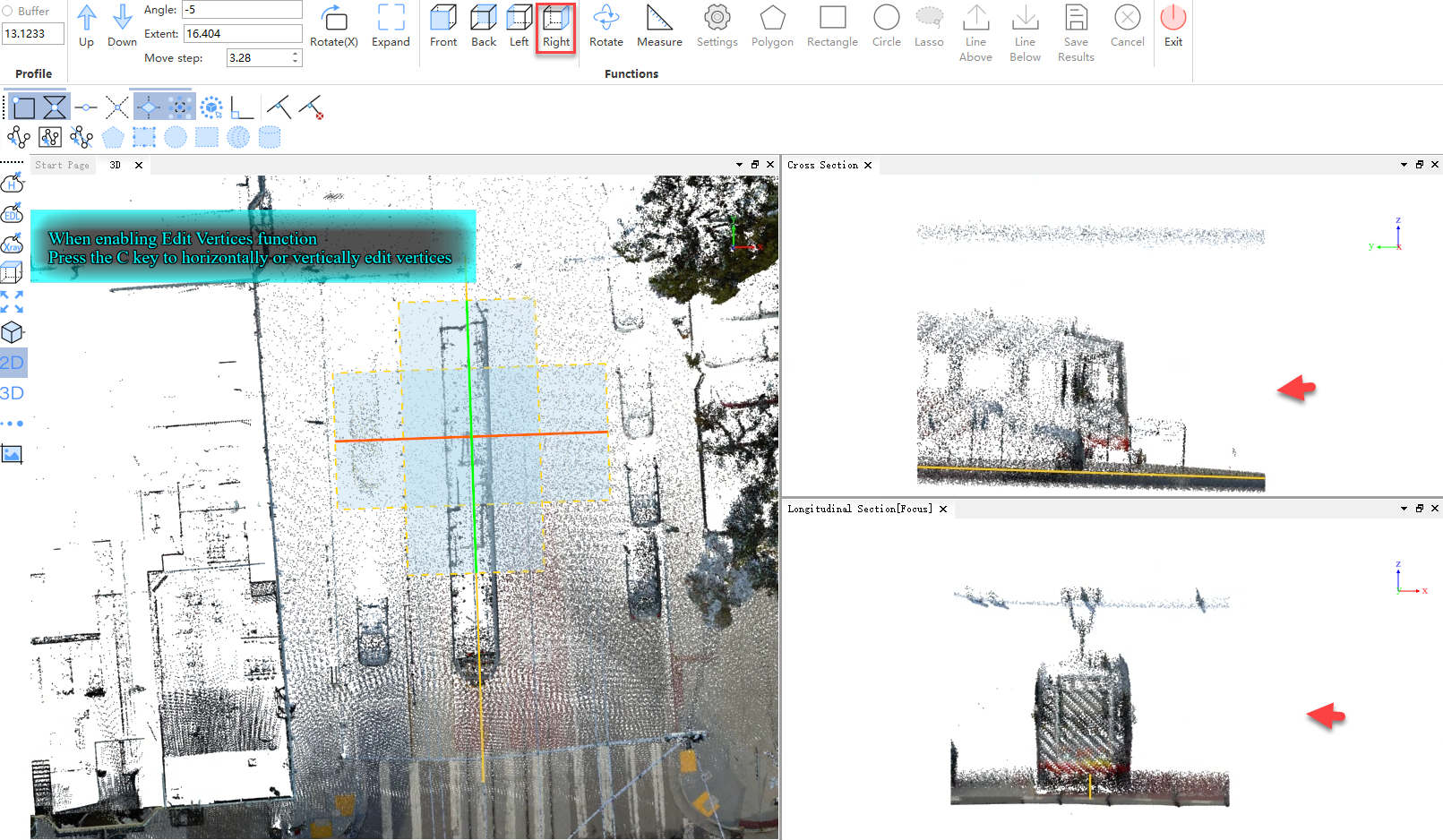
Task: Choose the Line Above function
Action: (x=975, y=33)
